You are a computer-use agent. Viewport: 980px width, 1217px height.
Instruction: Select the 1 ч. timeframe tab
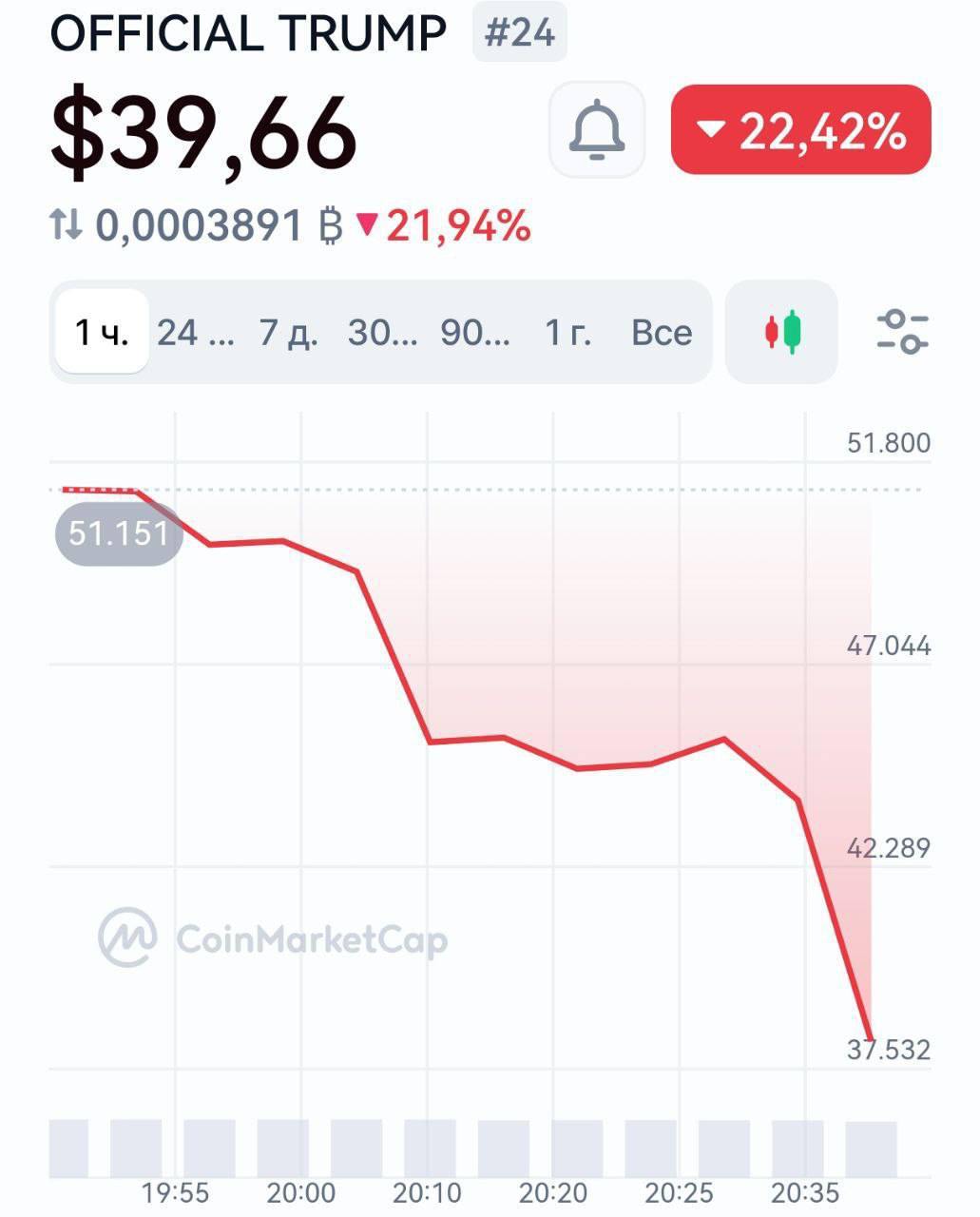click(x=102, y=333)
